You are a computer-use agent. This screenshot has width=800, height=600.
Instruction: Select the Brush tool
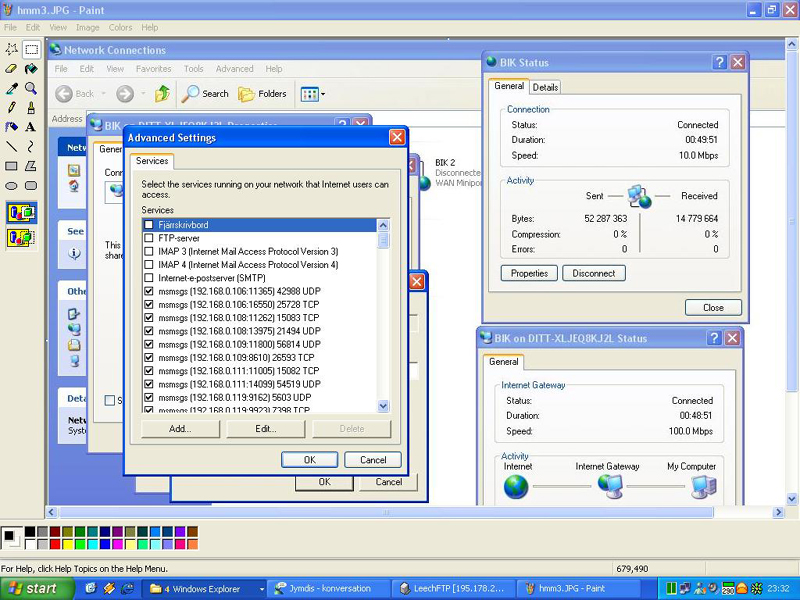tap(32, 108)
